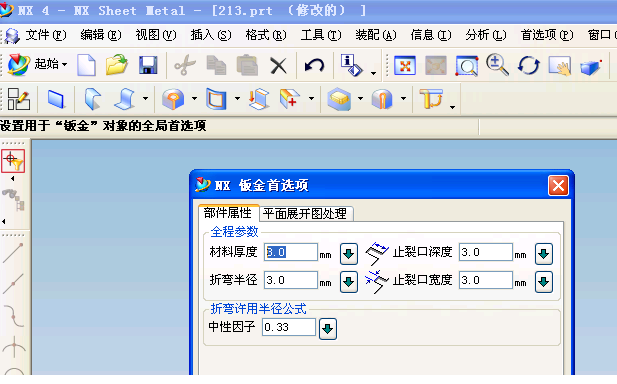The width and height of the screenshot is (617, 384).
Task: Open the object information icon
Action: point(351,65)
